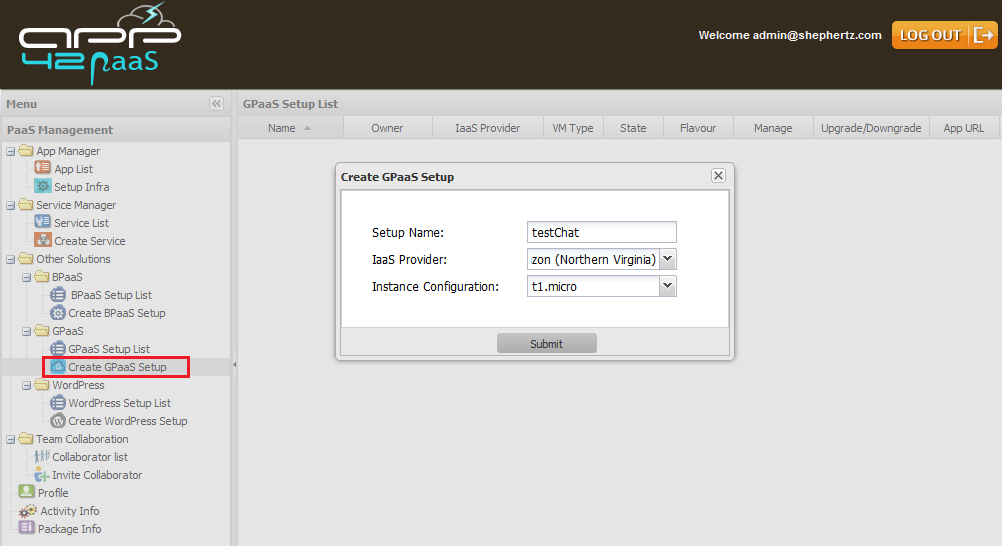Collapse the Team Collaboration folder
The height and width of the screenshot is (546, 1002).
pos(11,440)
